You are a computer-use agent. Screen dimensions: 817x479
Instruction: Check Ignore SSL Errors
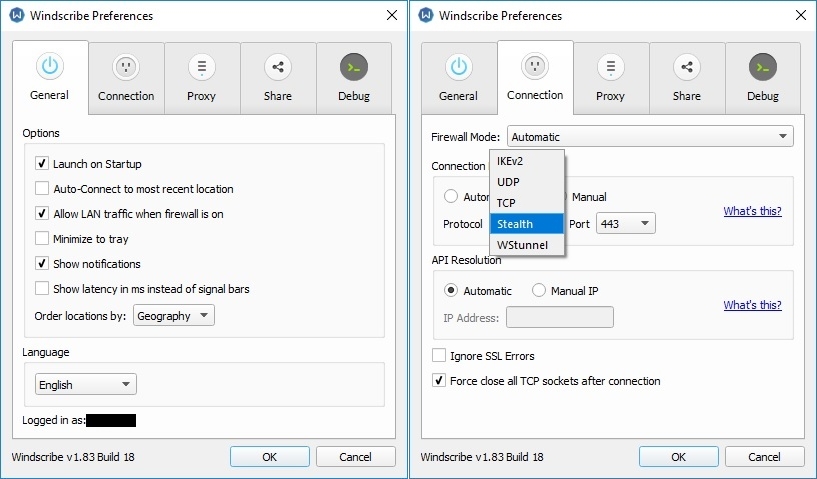pos(439,355)
